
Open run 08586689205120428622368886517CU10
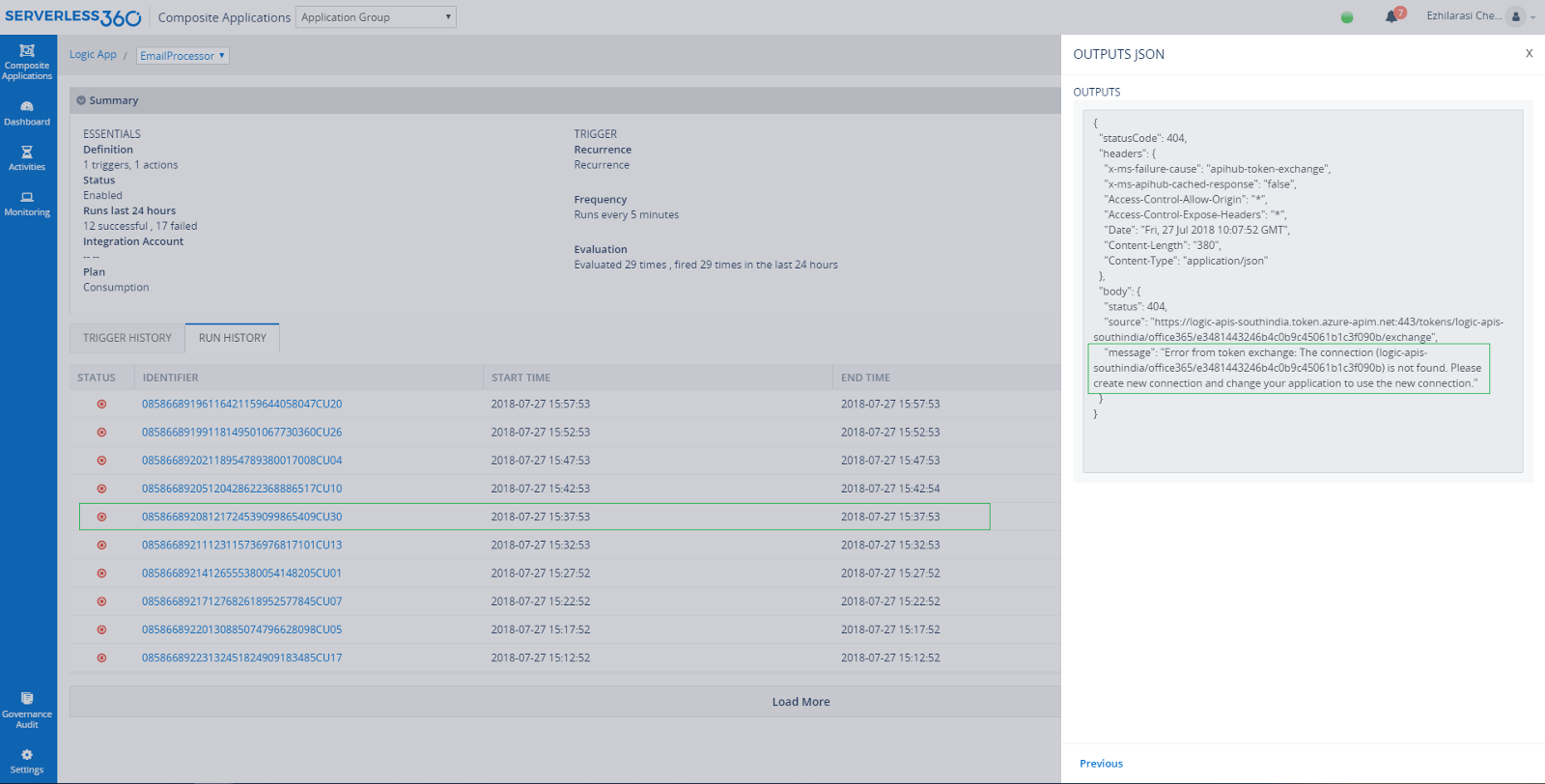(x=242, y=489)
